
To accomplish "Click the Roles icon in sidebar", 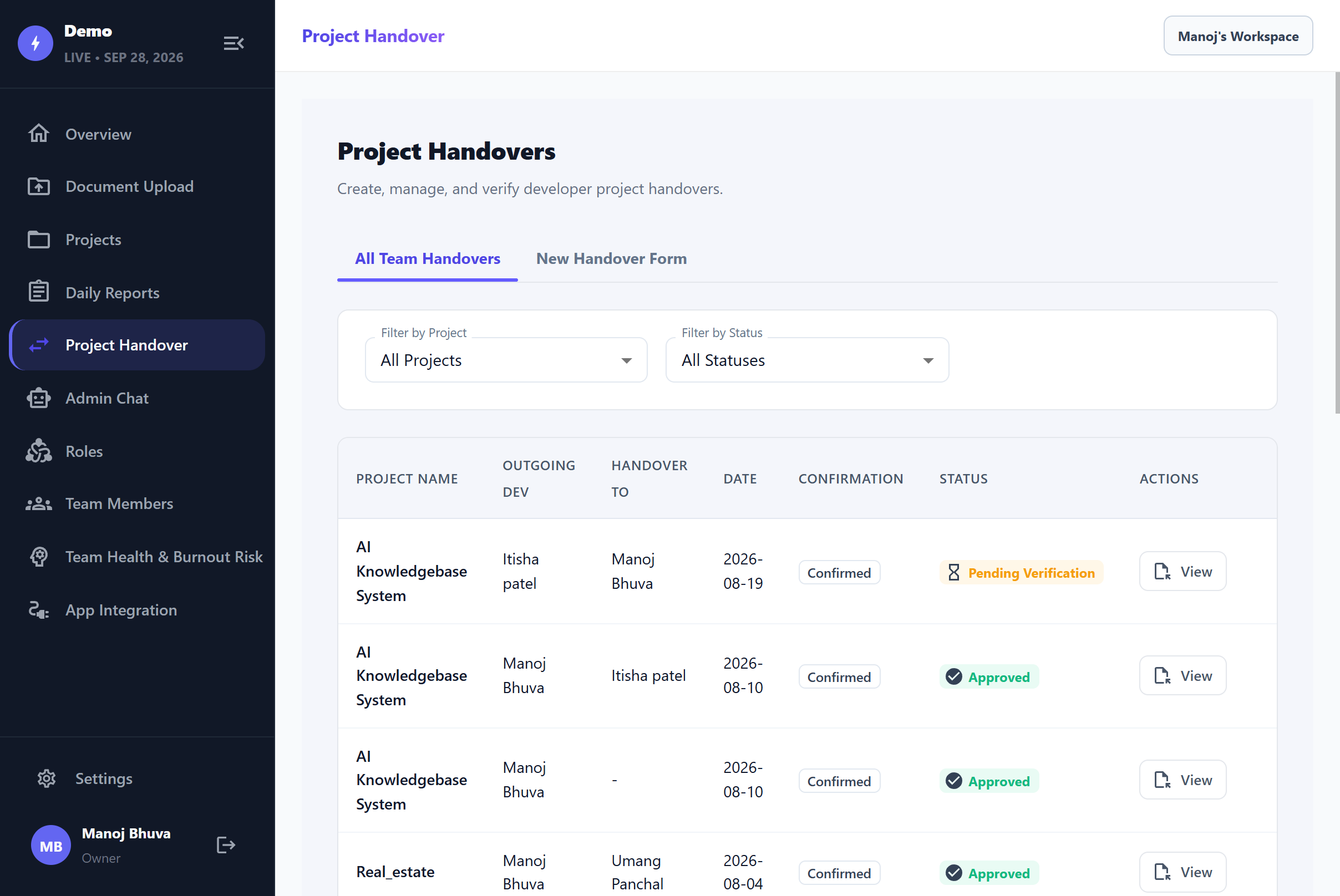I will (39, 451).
